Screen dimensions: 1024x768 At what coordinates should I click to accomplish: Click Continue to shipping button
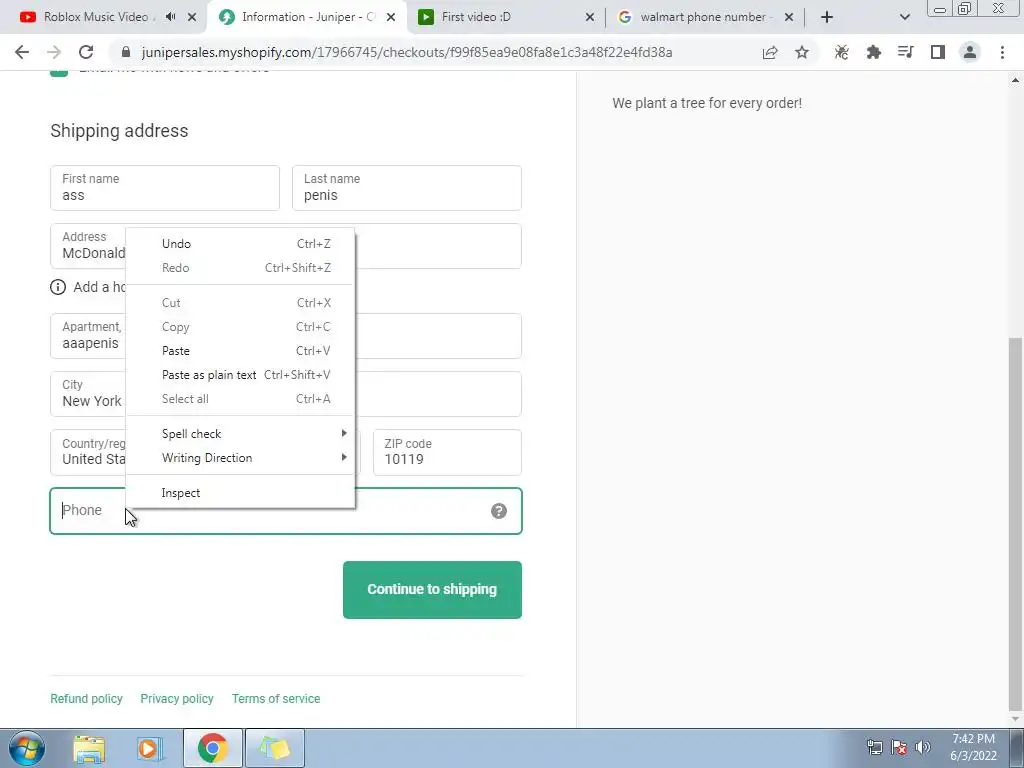pyautogui.click(x=432, y=590)
